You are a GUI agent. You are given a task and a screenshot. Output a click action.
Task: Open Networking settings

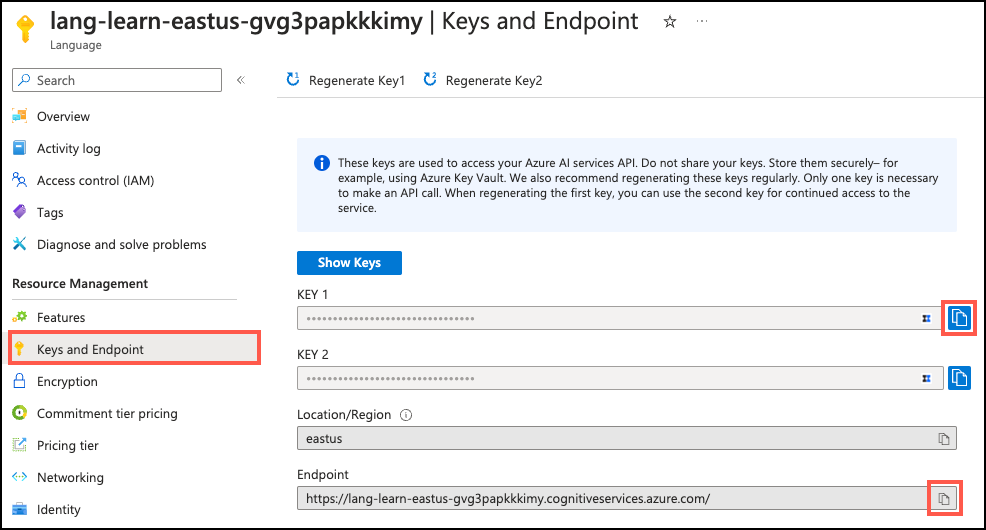70,478
